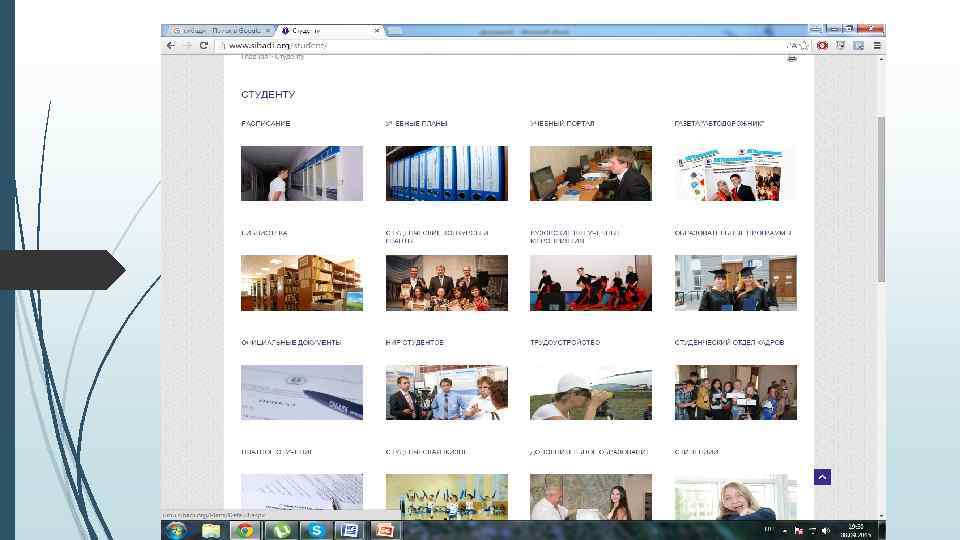This screenshot has height=540, width=960.
Task: Open the 'Образовательные программы' link
Action: coord(733,233)
